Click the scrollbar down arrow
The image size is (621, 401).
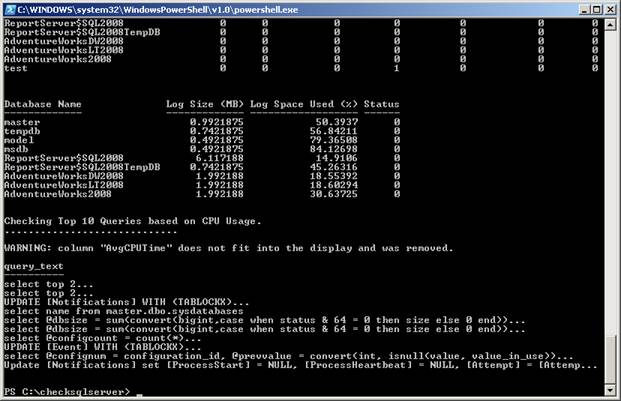pos(610,390)
